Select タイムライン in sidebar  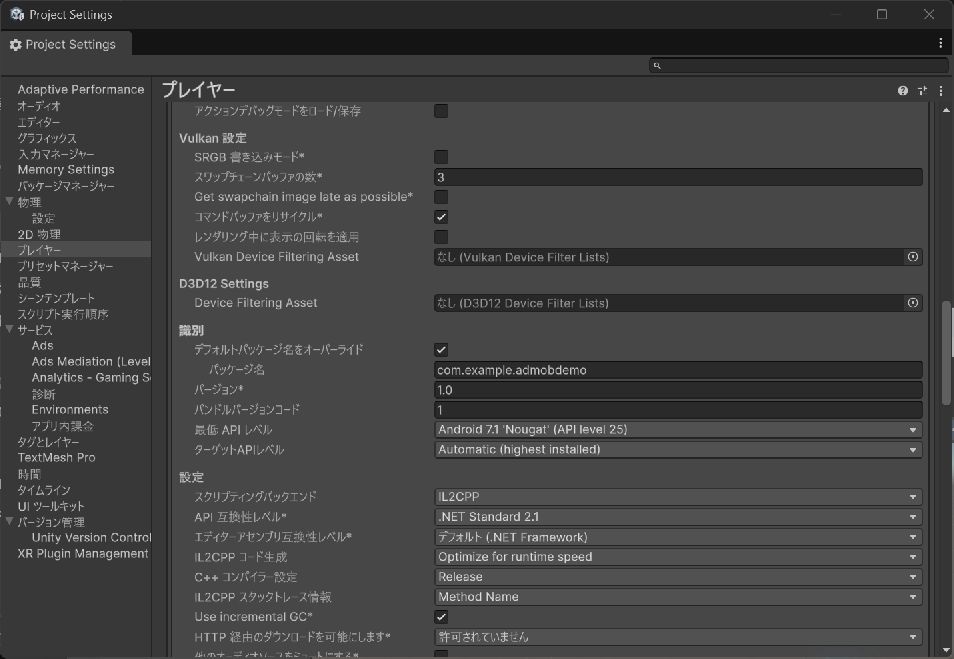[x=44, y=490]
